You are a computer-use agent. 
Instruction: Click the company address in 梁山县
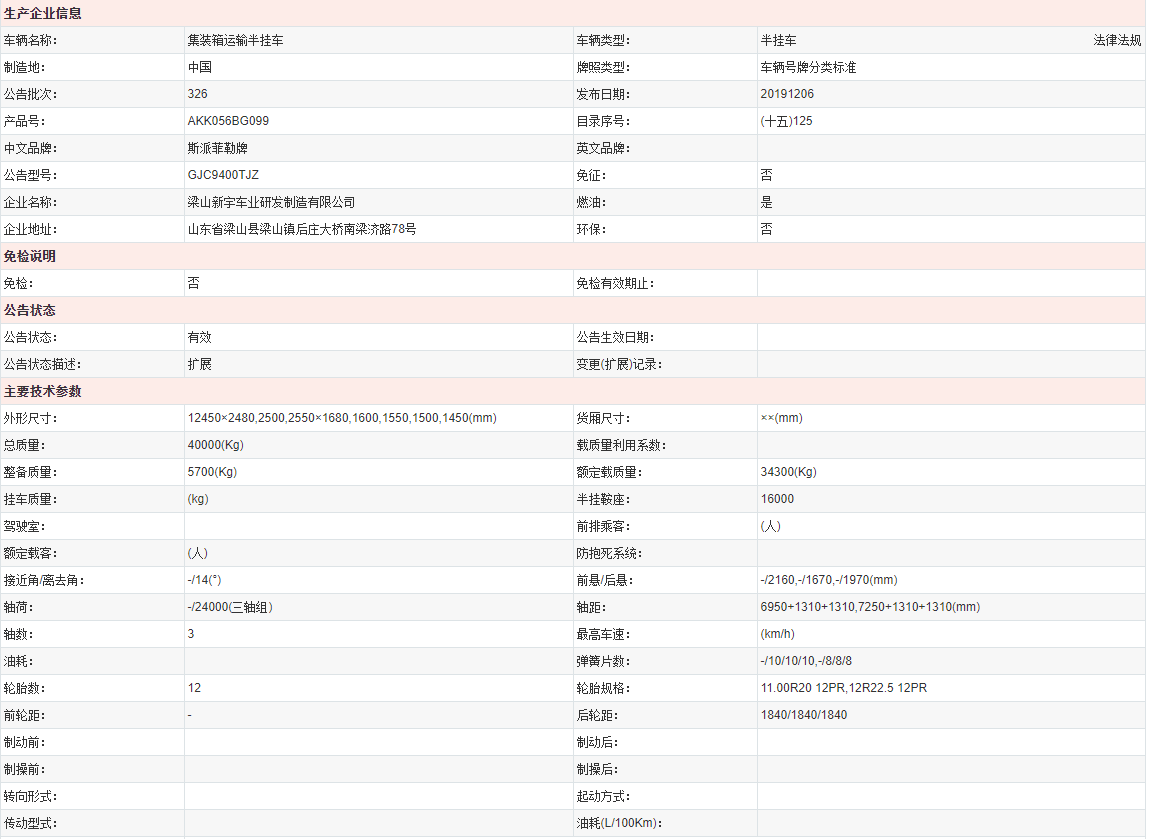pos(302,229)
